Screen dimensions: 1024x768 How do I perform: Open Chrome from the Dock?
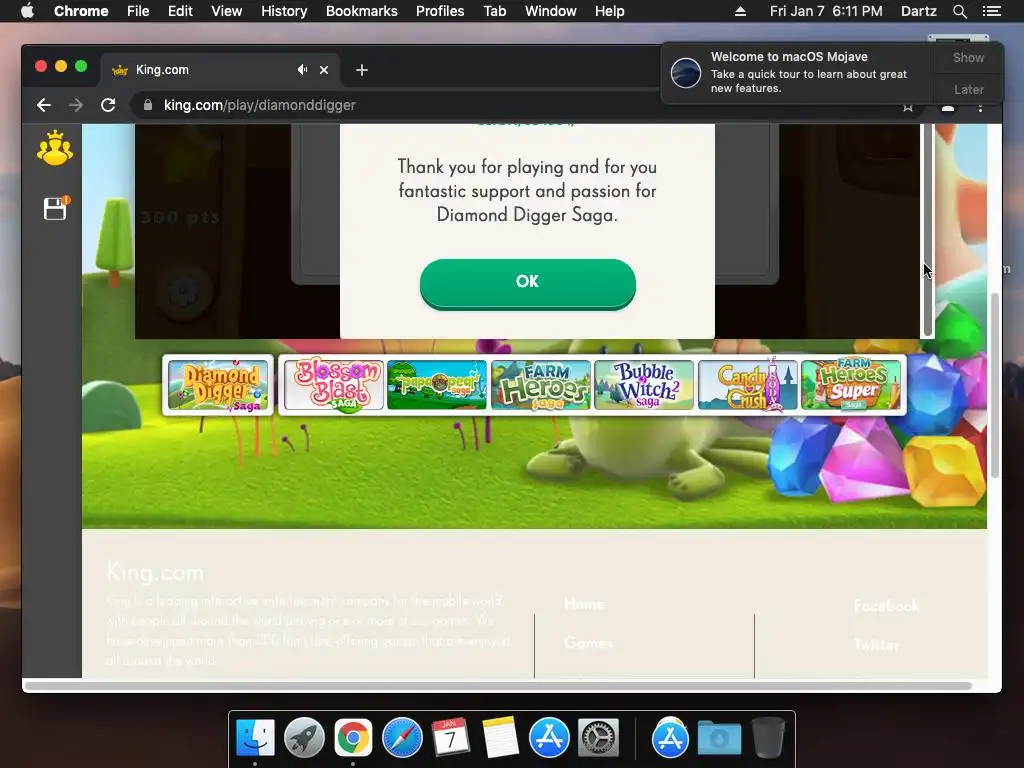point(353,738)
